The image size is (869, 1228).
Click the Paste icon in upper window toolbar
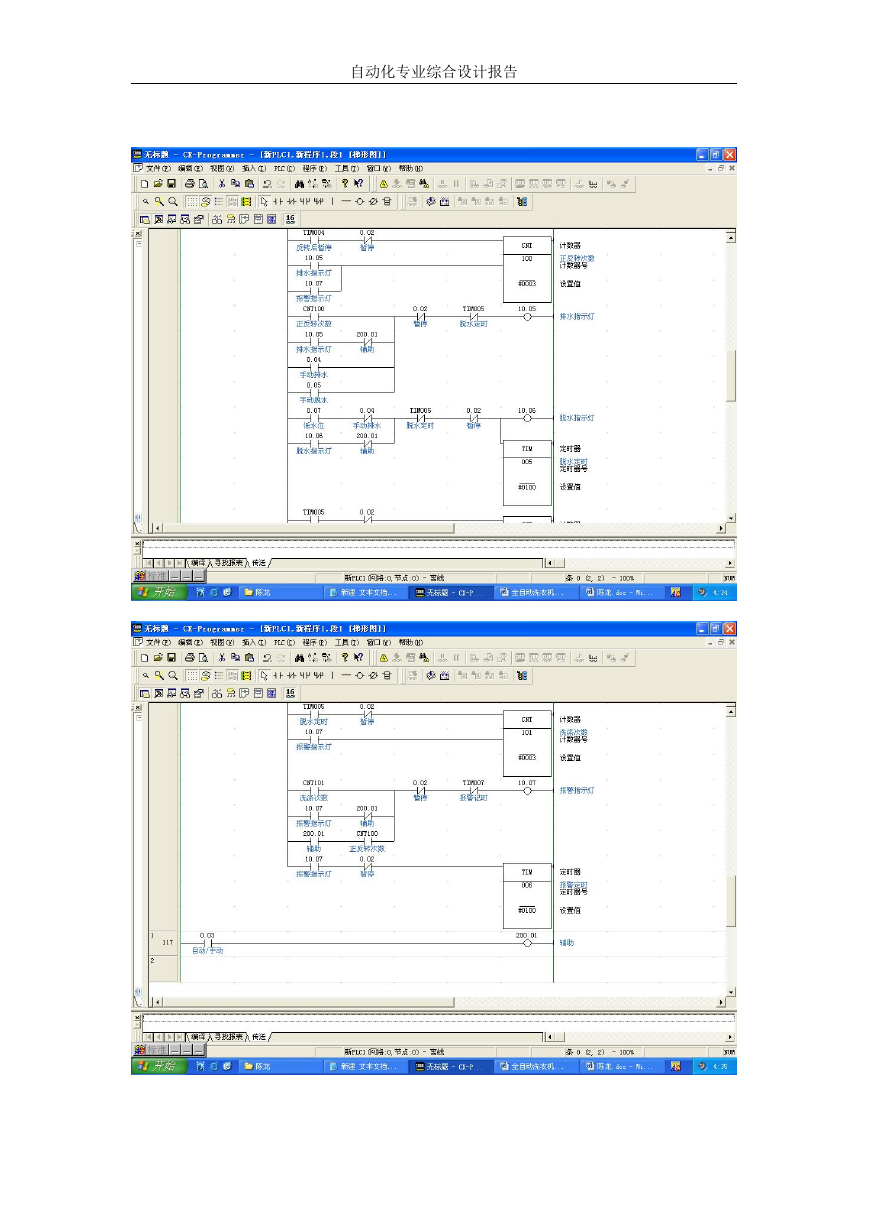[249, 184]
